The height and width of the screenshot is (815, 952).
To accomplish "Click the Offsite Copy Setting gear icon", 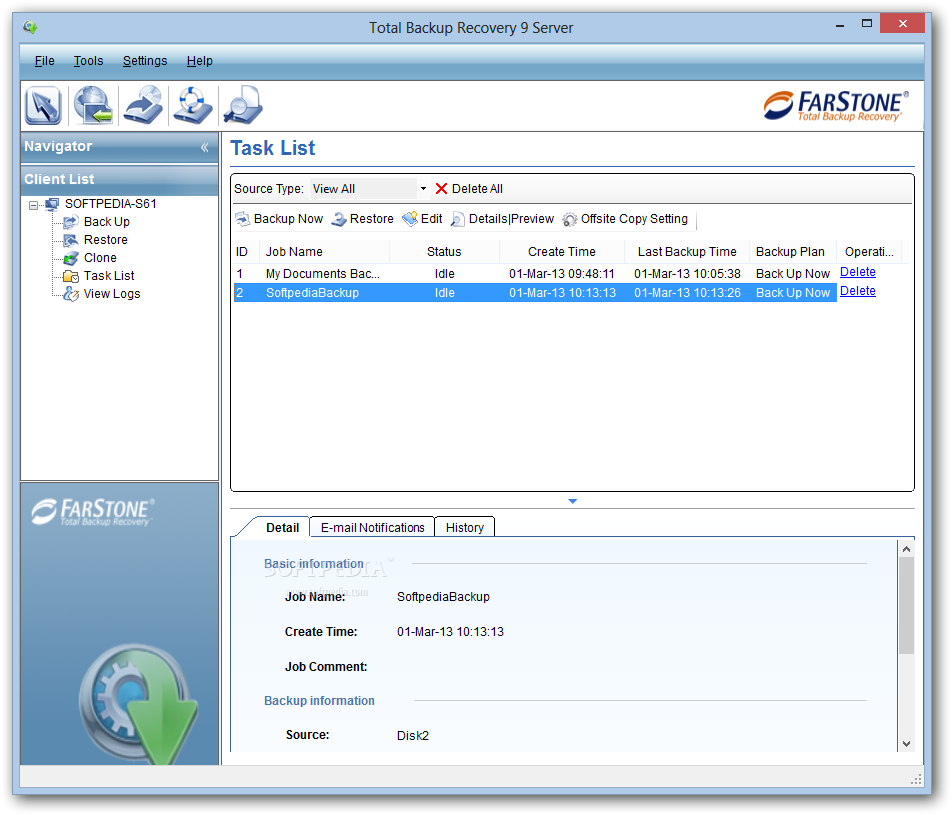I will click(x=570, y=219).
